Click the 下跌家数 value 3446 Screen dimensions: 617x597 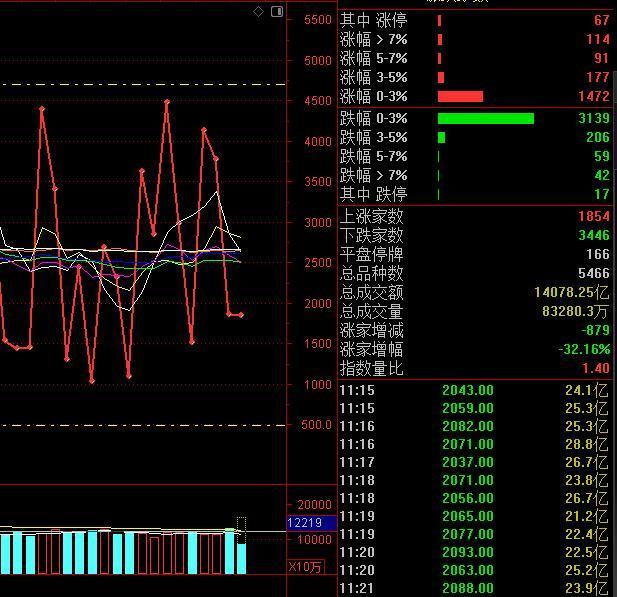[594, 235]
